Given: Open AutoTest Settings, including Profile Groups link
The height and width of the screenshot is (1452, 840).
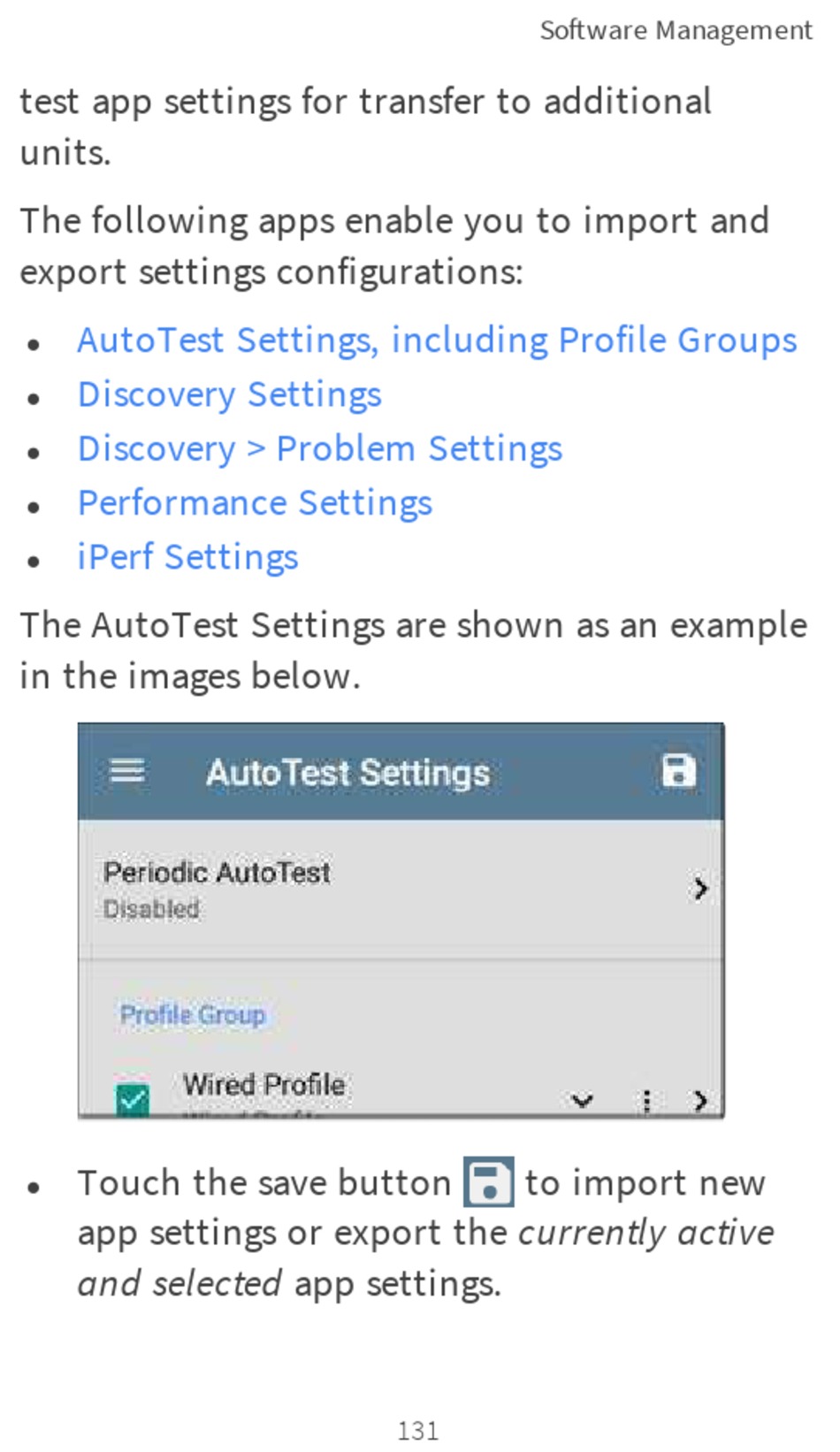Looking at the screenshot, I should [438, 340].
